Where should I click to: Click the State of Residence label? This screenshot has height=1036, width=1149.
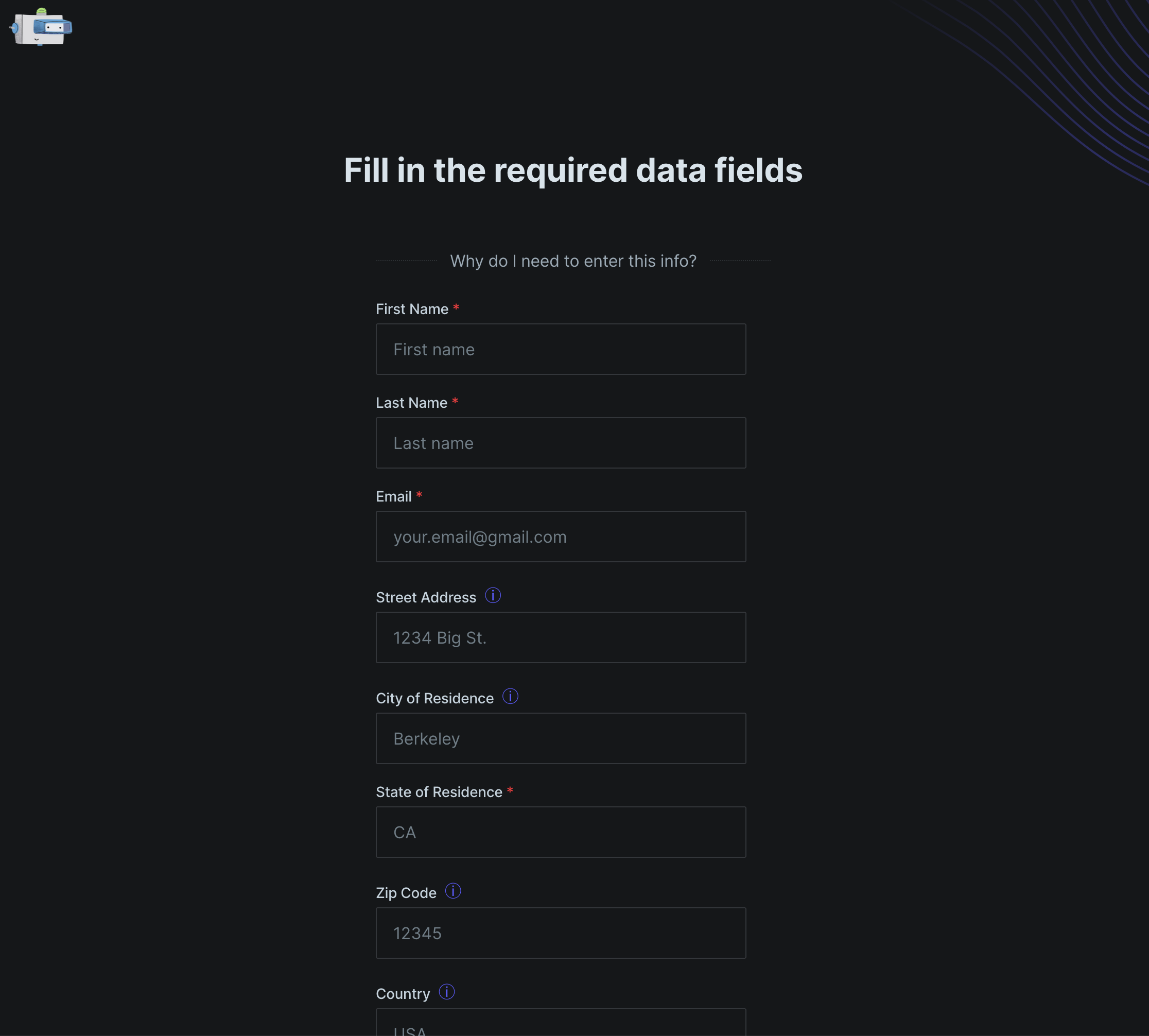click(x=438, y=792)
